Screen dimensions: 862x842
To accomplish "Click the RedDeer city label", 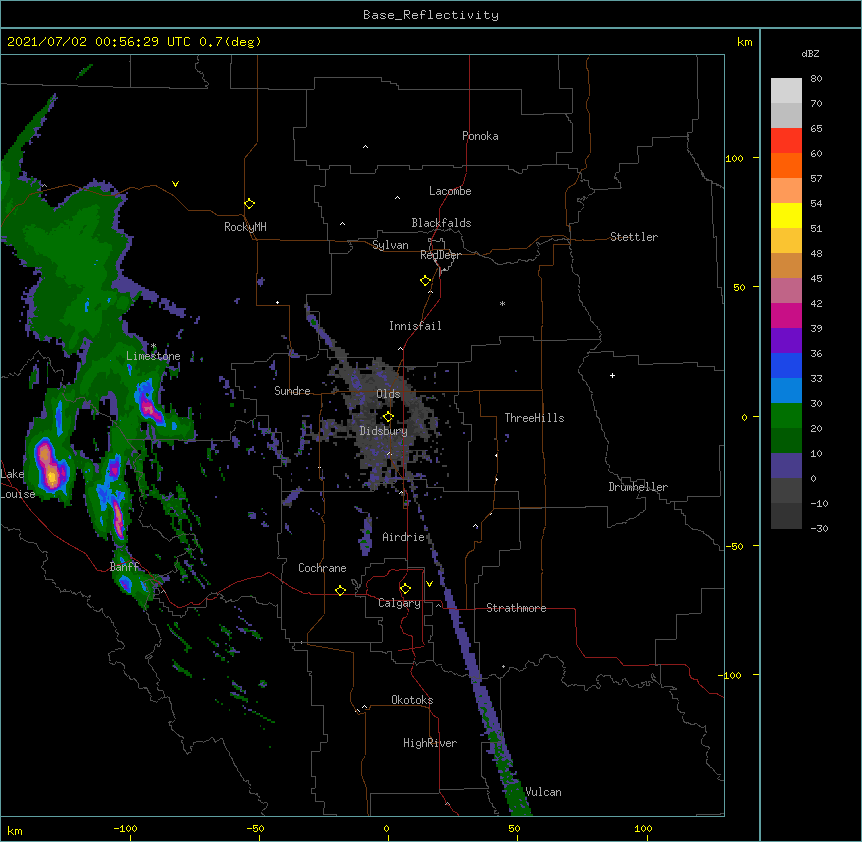I will [440, 255].
